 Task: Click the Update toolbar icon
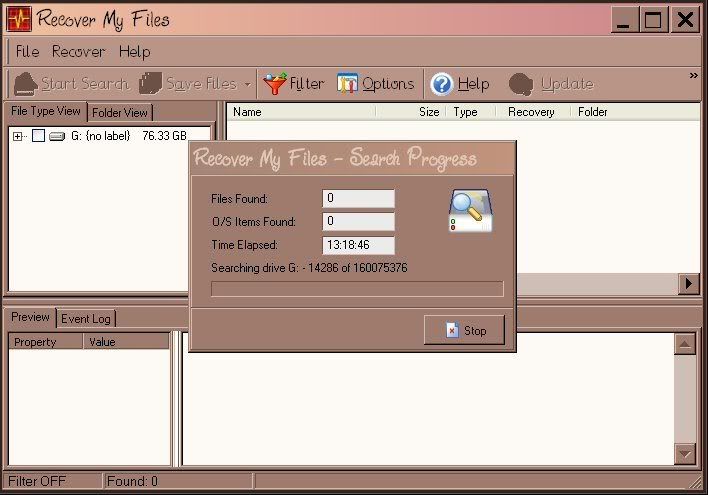pyautogui.click(x=521, y=84)
